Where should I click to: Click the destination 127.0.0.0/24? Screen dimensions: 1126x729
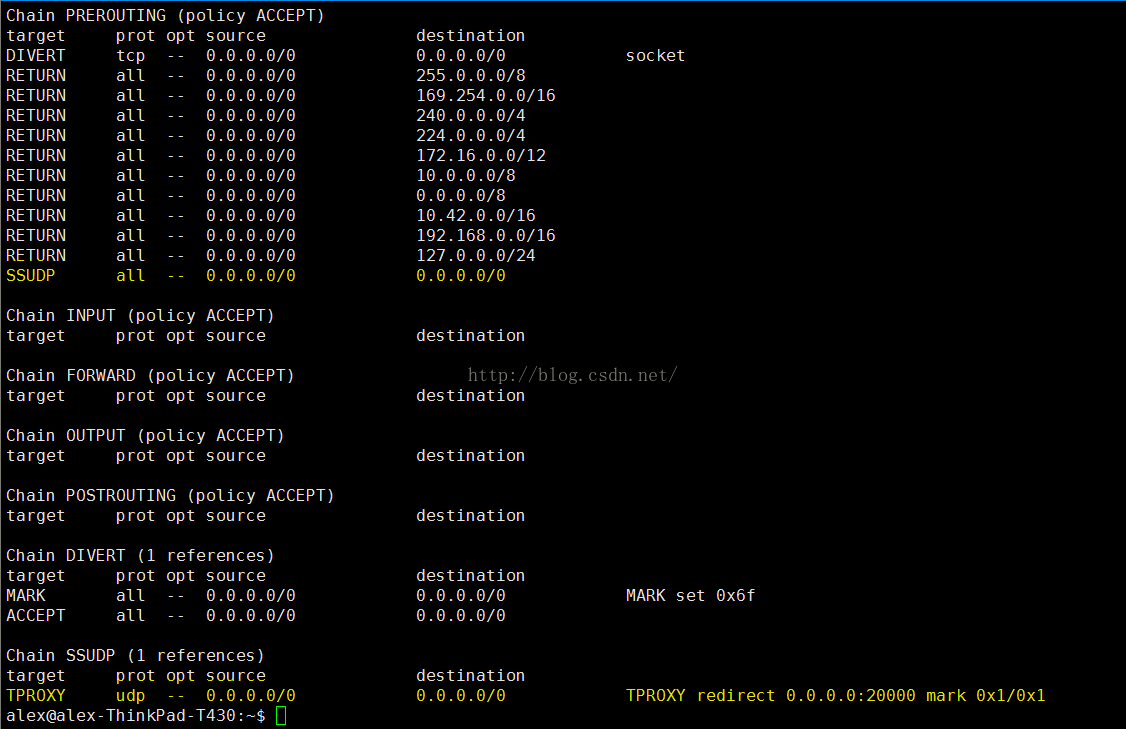[475, 256]
